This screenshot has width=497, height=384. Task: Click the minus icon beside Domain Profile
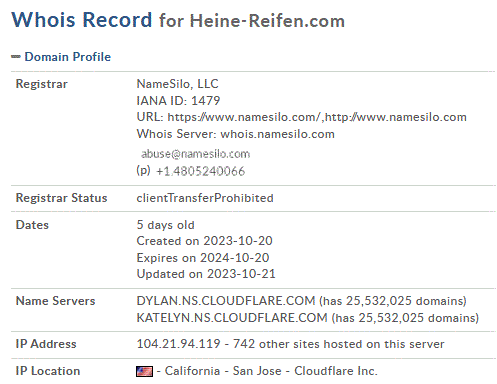click(15, 57)
